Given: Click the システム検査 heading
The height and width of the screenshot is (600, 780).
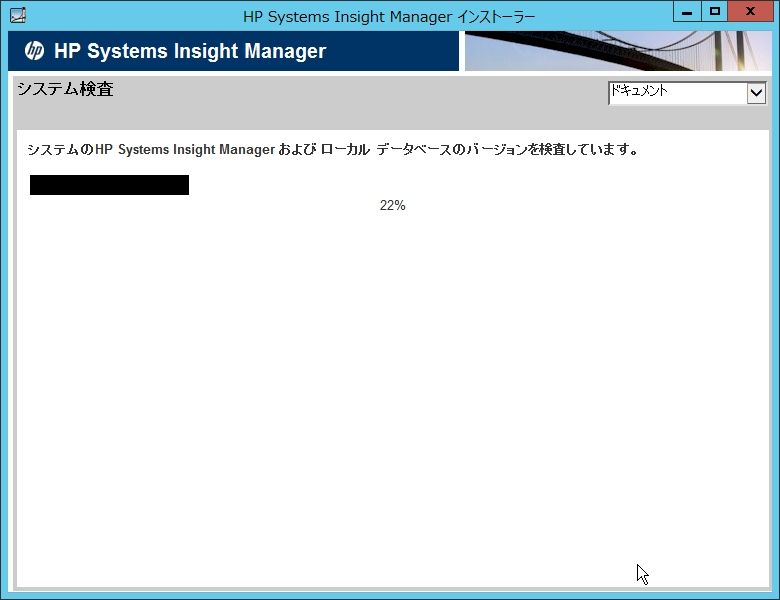Looking at the screenshot, I should (65, 89).
